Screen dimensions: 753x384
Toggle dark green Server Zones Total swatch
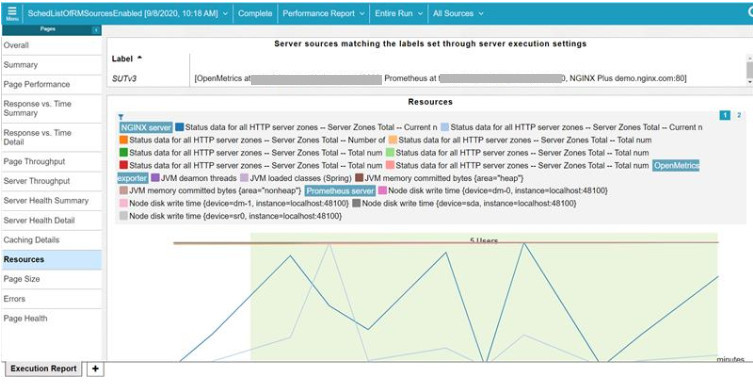(123, 153)
